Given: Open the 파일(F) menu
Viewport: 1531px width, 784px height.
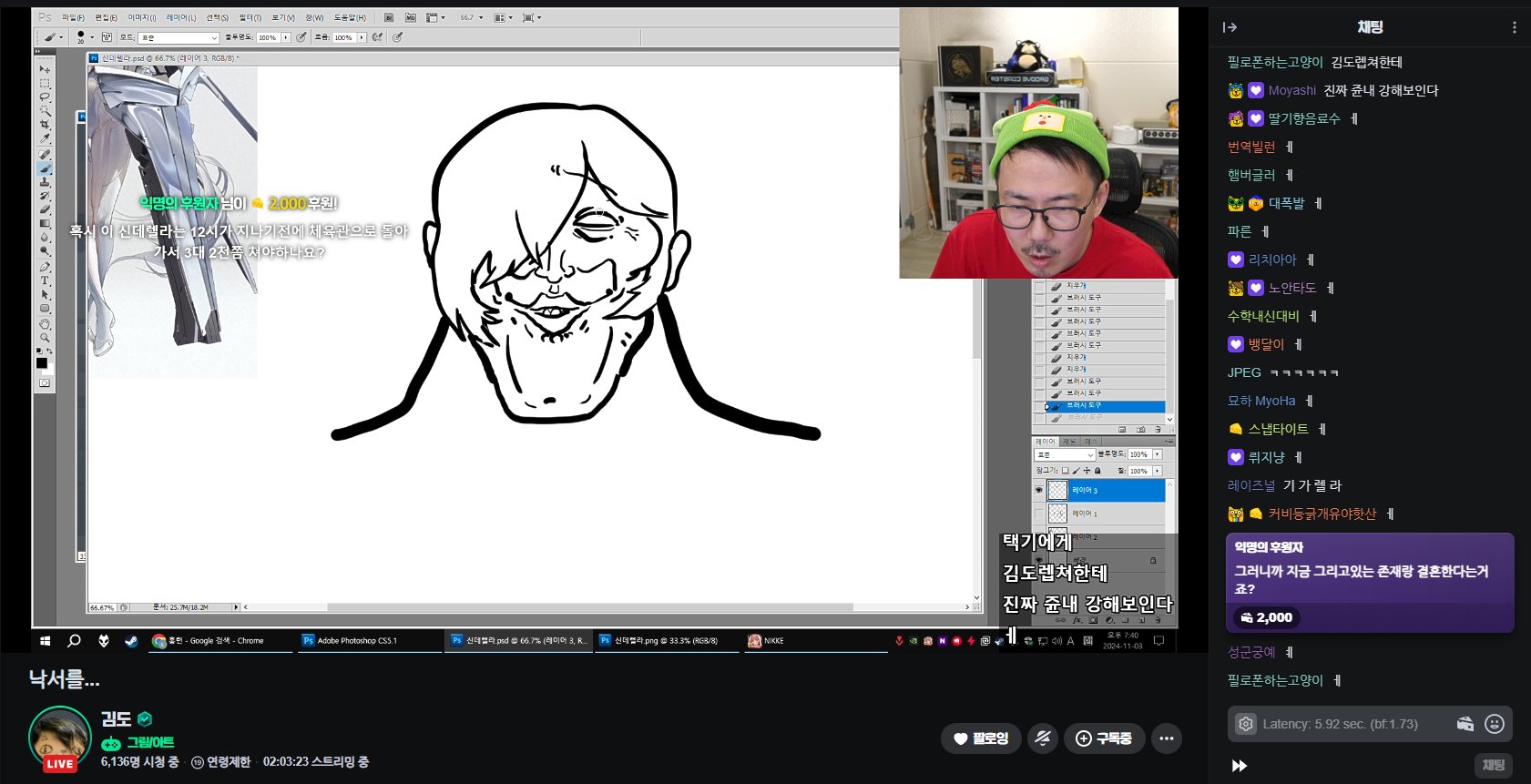Looking at the screenshot, I should coord(73,17).
